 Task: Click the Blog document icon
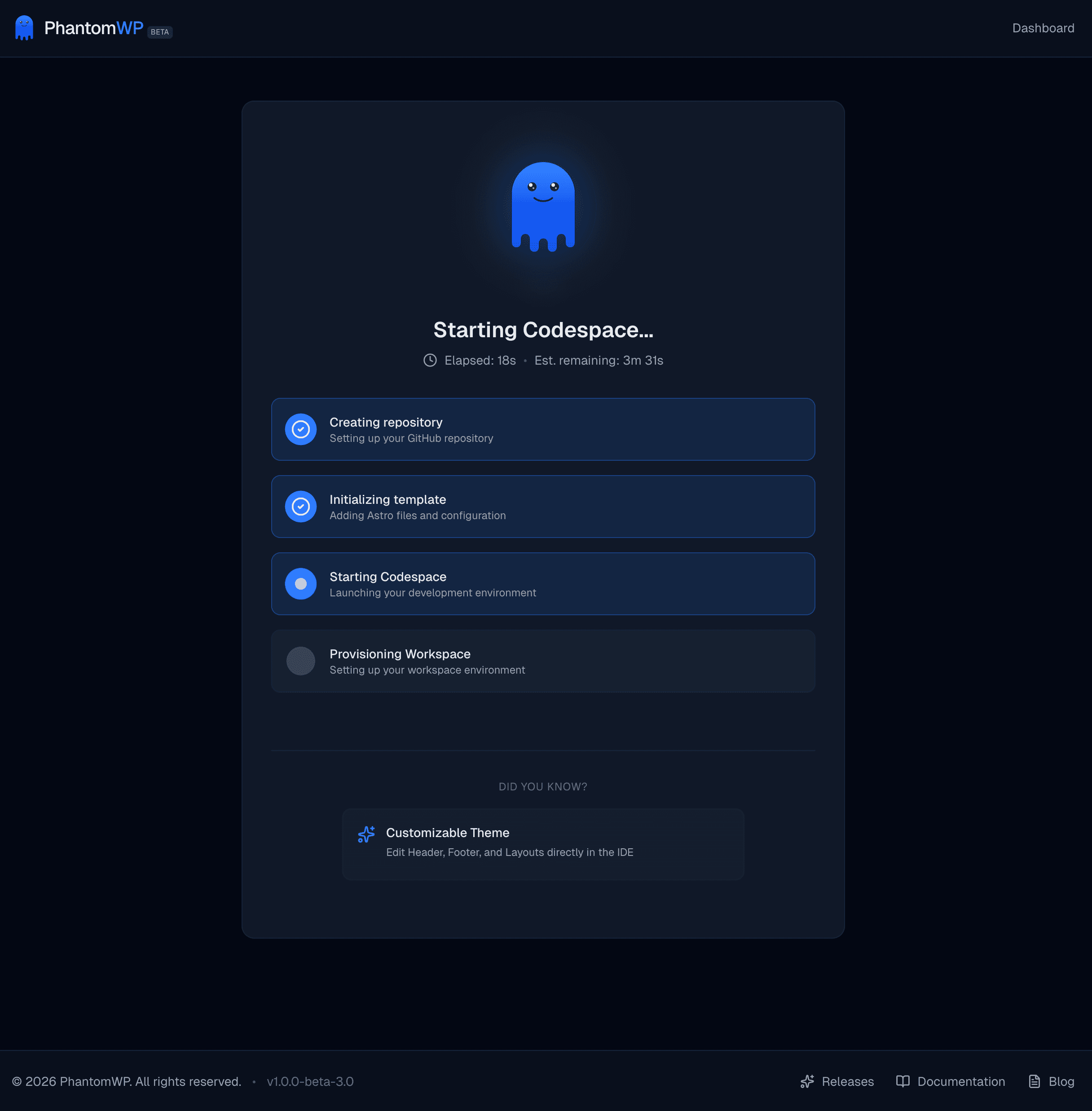point(1034,1081)
